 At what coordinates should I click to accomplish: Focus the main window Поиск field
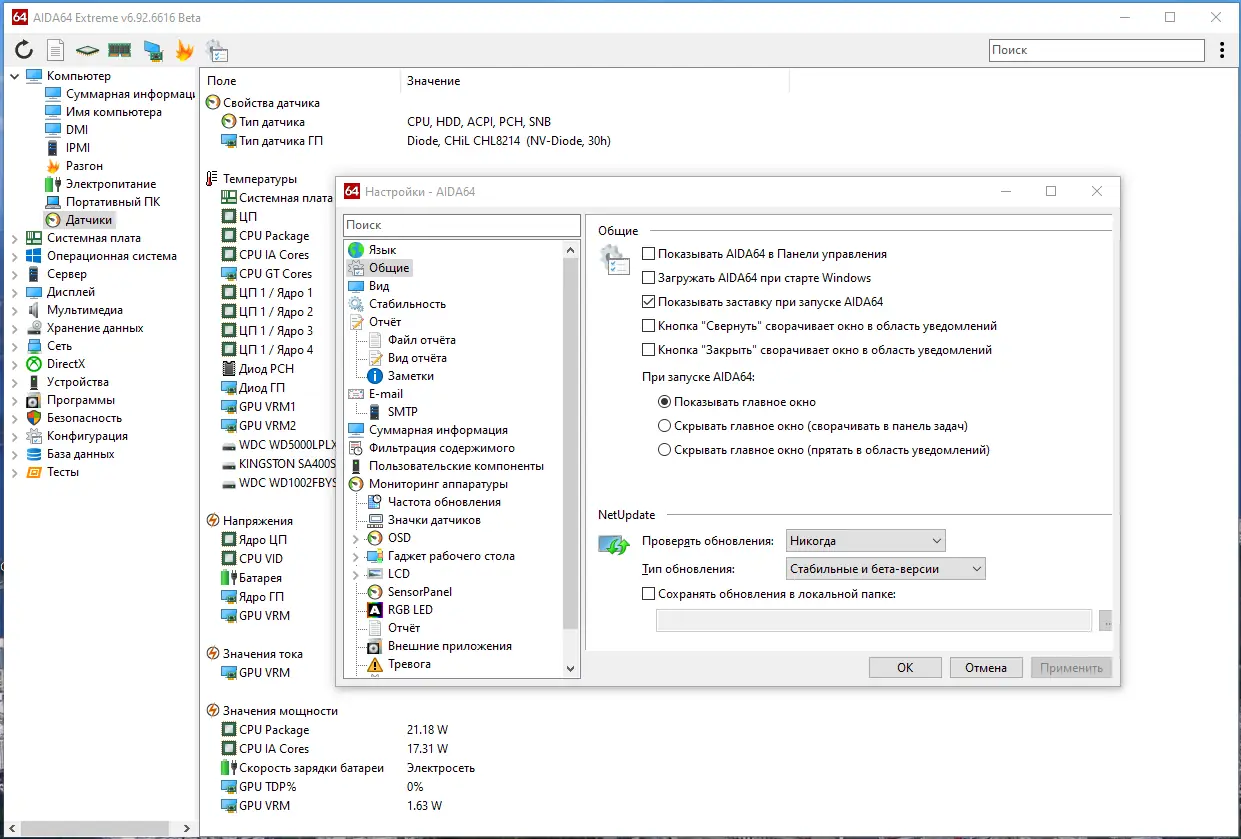tap(1097, 50)
